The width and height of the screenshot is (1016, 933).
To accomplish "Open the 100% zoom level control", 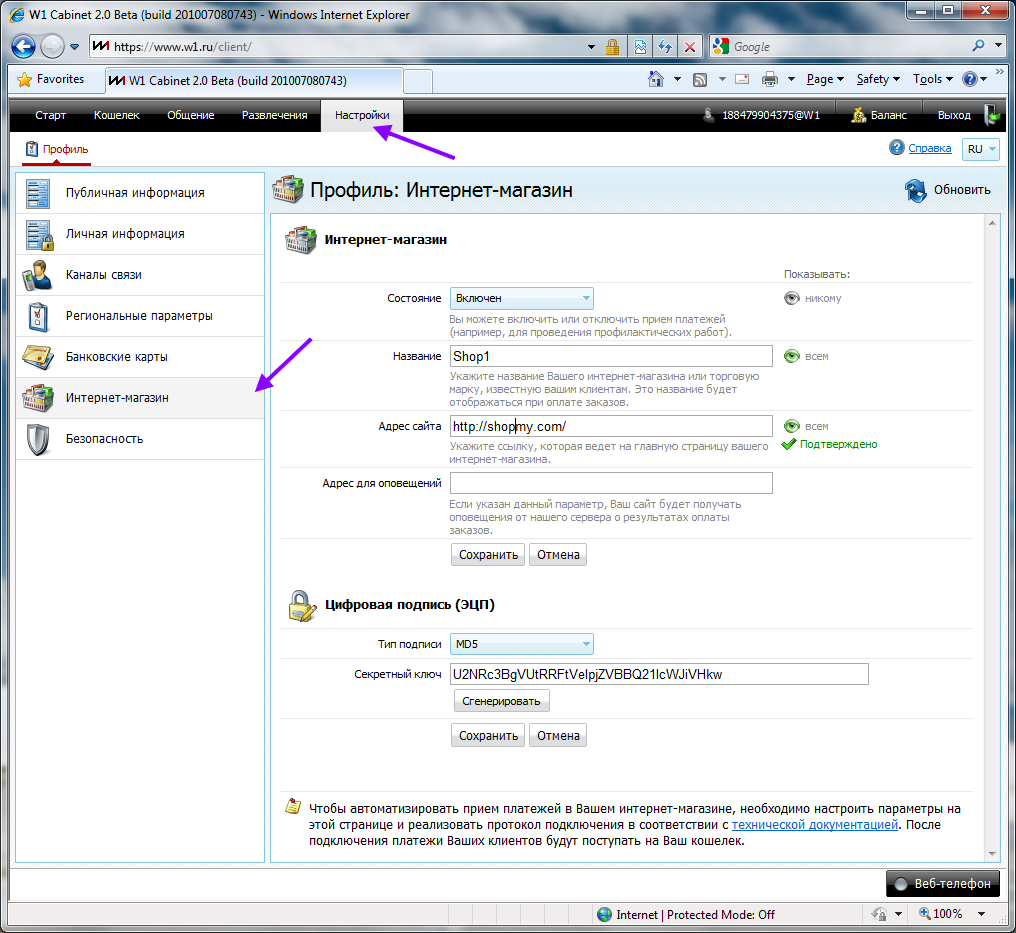I will (x=952, y=914).
